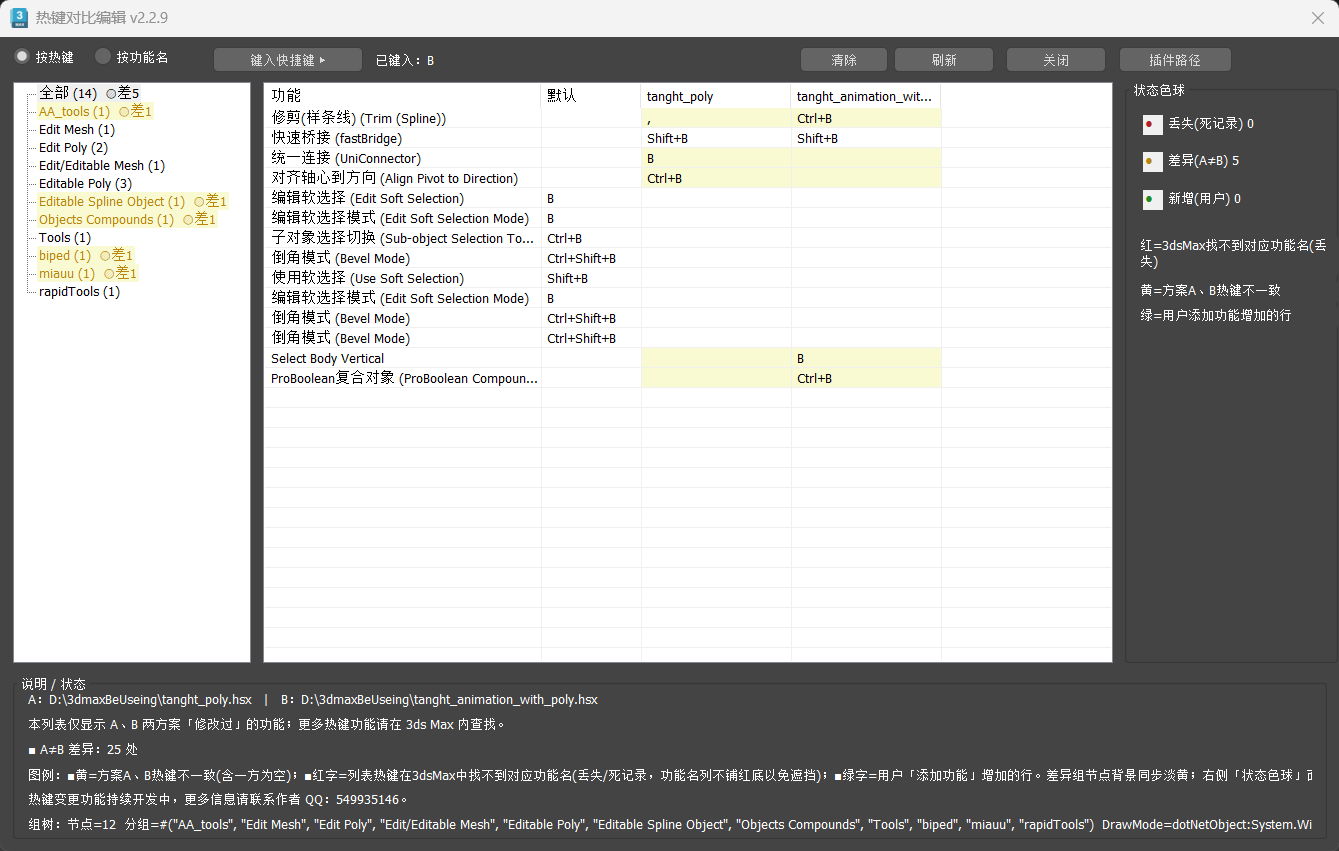The height and width of the screenshot is (851, 1339).
Task: Select 使用软选择 (Use Soft Selection) row
Action: (x=603, y=278)
